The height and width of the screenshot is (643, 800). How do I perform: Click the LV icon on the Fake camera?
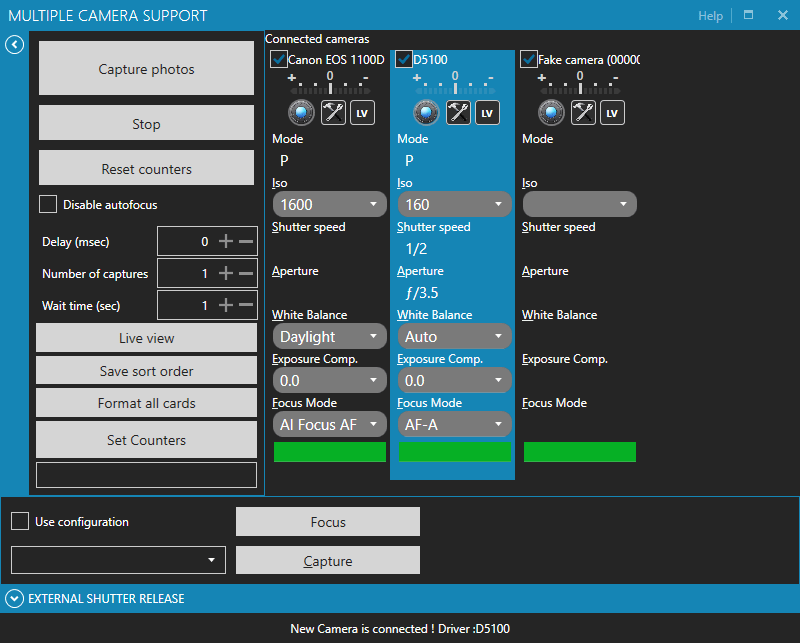click(x=612, y=112)
